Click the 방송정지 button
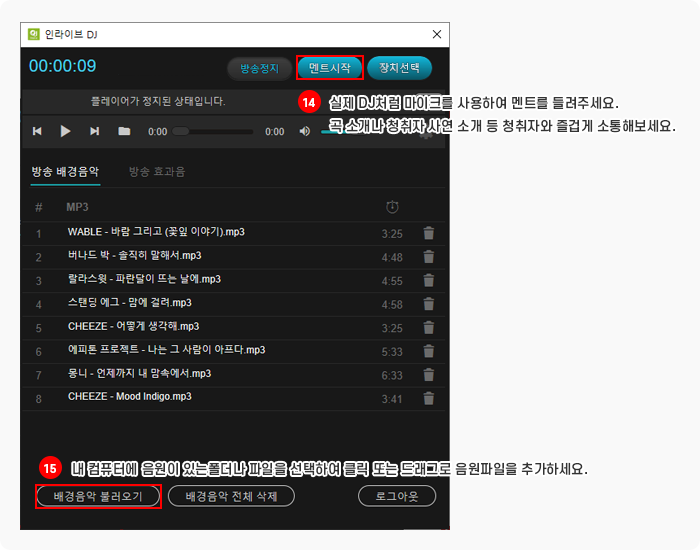The height and width of the screenshot is (550, 700). [259, 68]
